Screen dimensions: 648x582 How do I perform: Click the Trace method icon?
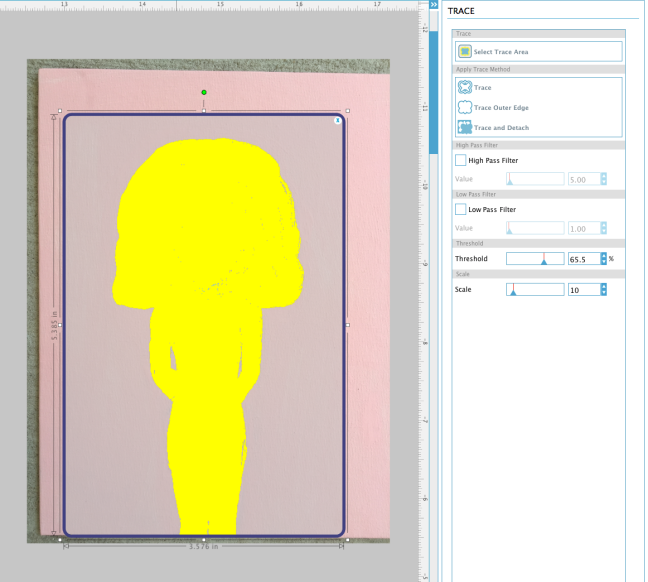pos(465,87)
